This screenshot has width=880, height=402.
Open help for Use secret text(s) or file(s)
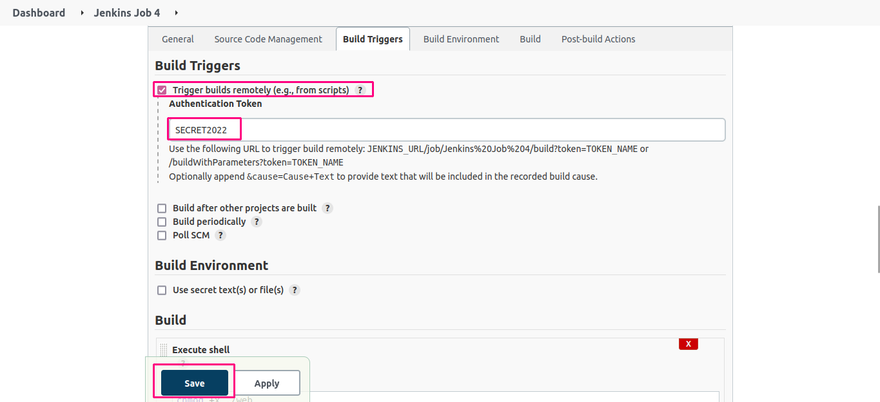click(x=295, y=290)
